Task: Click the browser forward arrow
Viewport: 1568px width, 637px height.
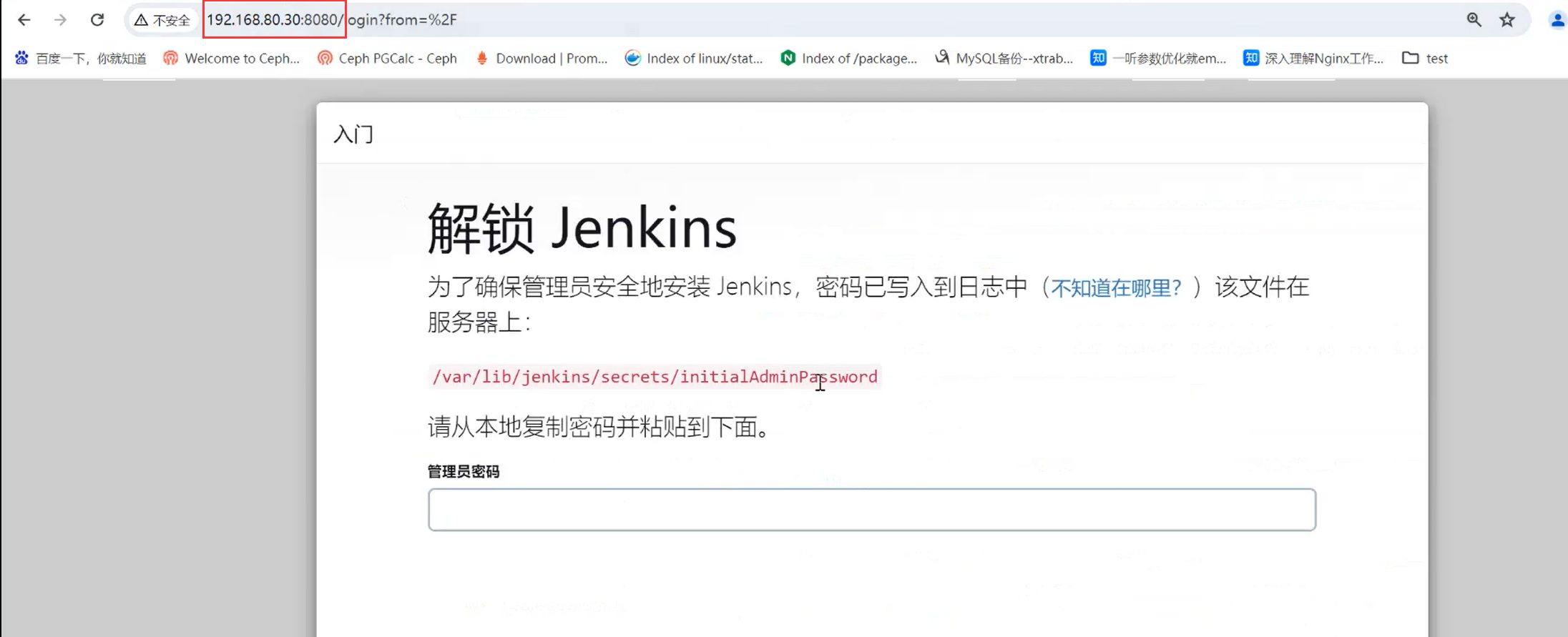Action: pos(61,20)
